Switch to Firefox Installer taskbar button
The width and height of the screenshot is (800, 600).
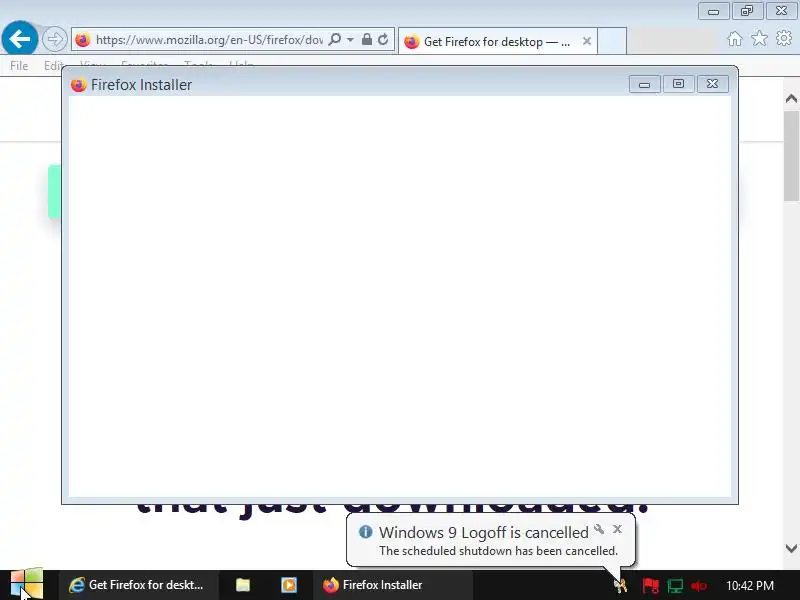395,585
